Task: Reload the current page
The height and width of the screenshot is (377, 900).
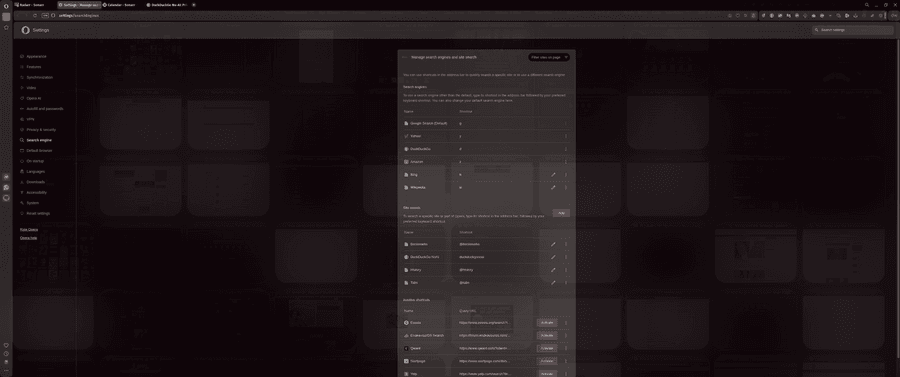Action: tap(35, 15)
